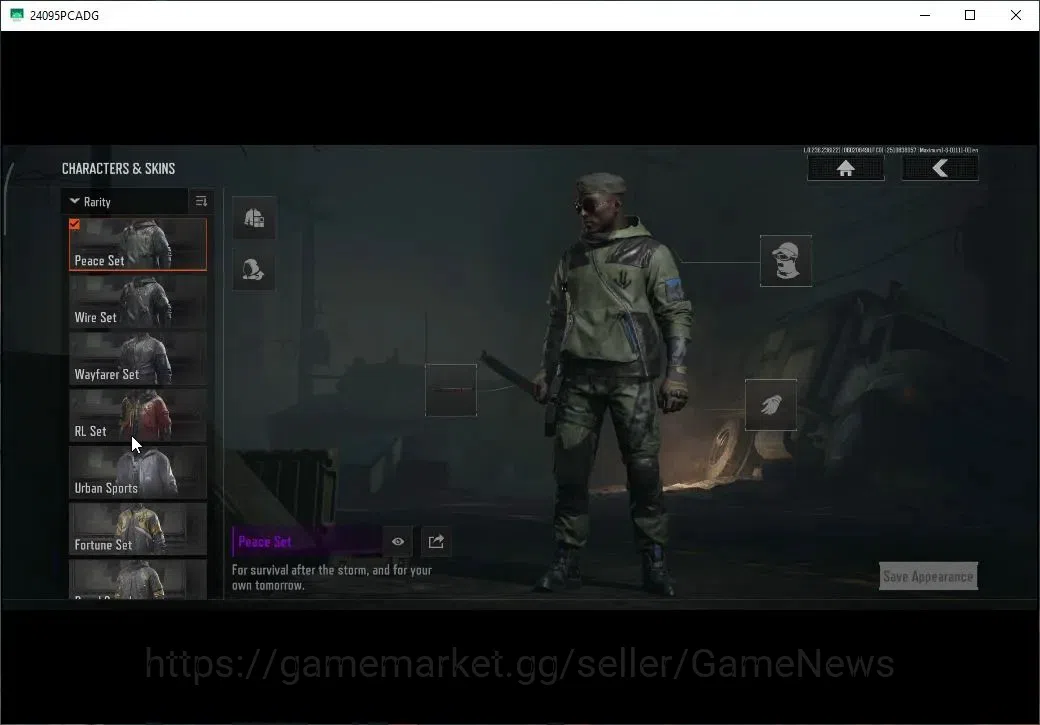
Task: Click the CHARACTERS & SKINS heading
Action: pos(119,168)
